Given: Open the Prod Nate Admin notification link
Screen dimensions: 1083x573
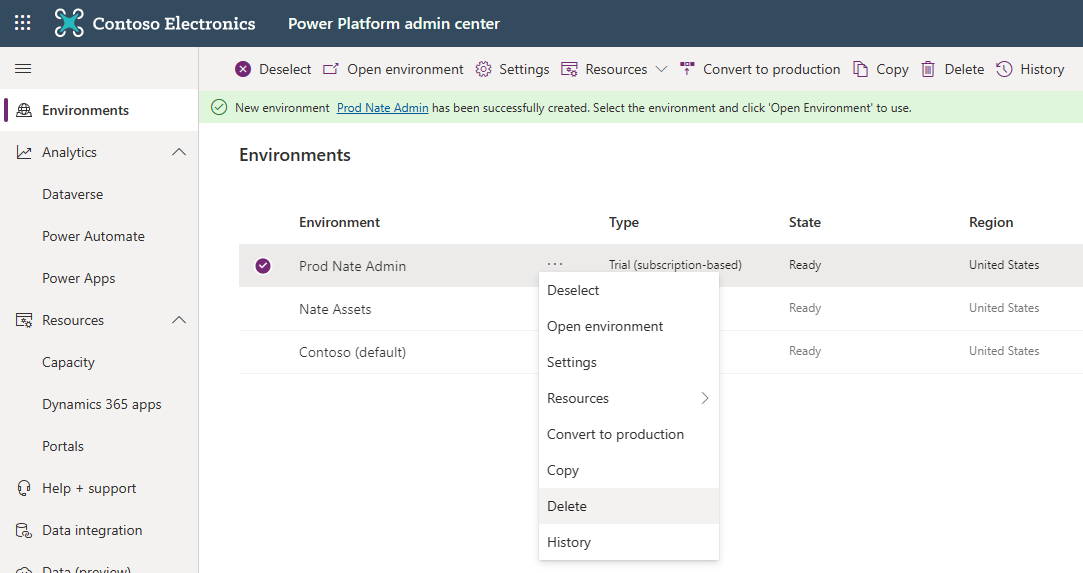Looking at the screenshot, I should (x=382, y=108).
